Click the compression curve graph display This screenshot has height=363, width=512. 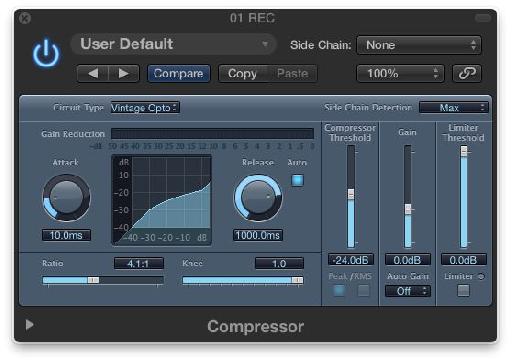162,200
